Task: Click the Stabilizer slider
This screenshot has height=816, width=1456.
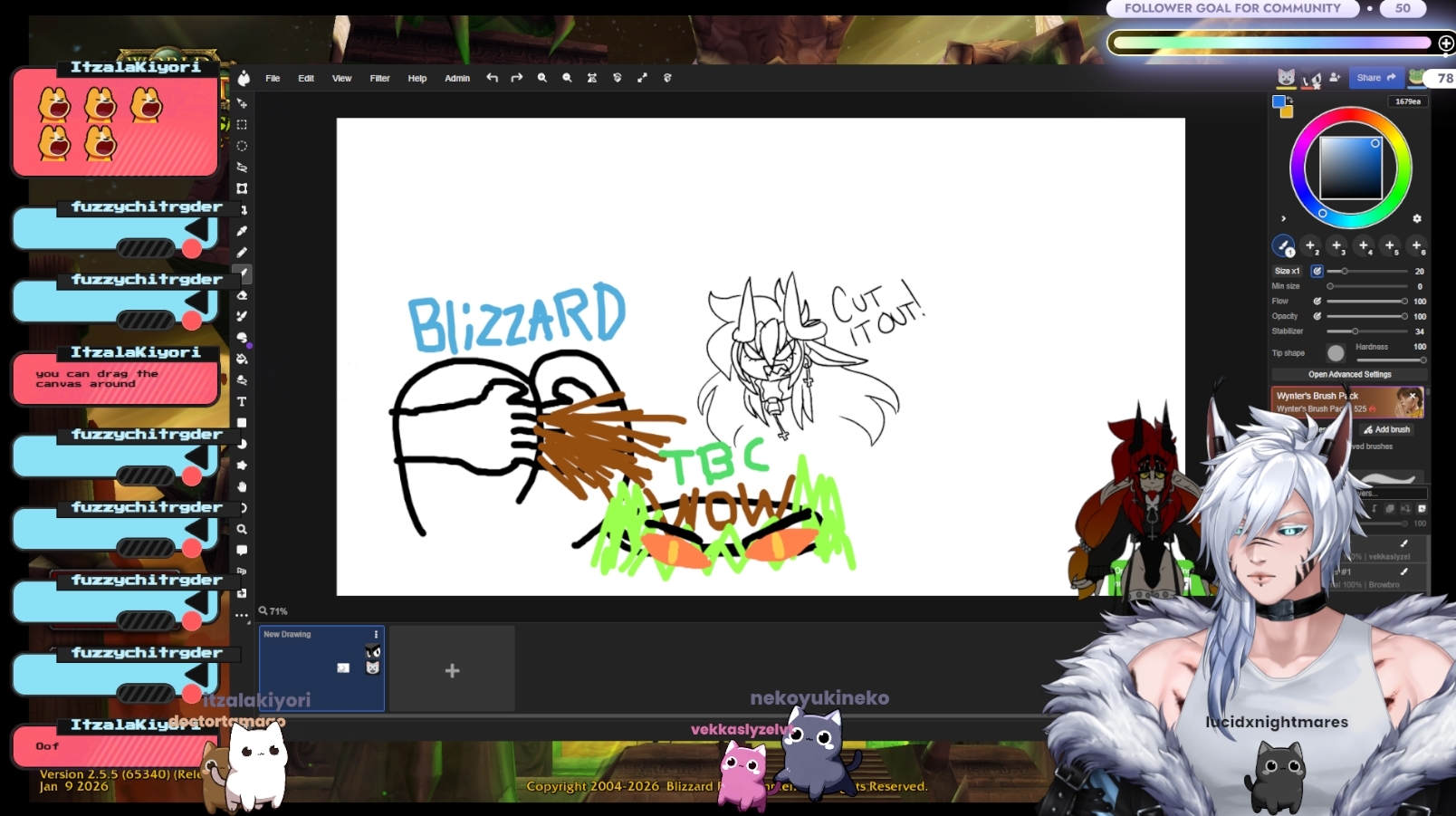Action: pyautogui.click(x=1367, y=331)
